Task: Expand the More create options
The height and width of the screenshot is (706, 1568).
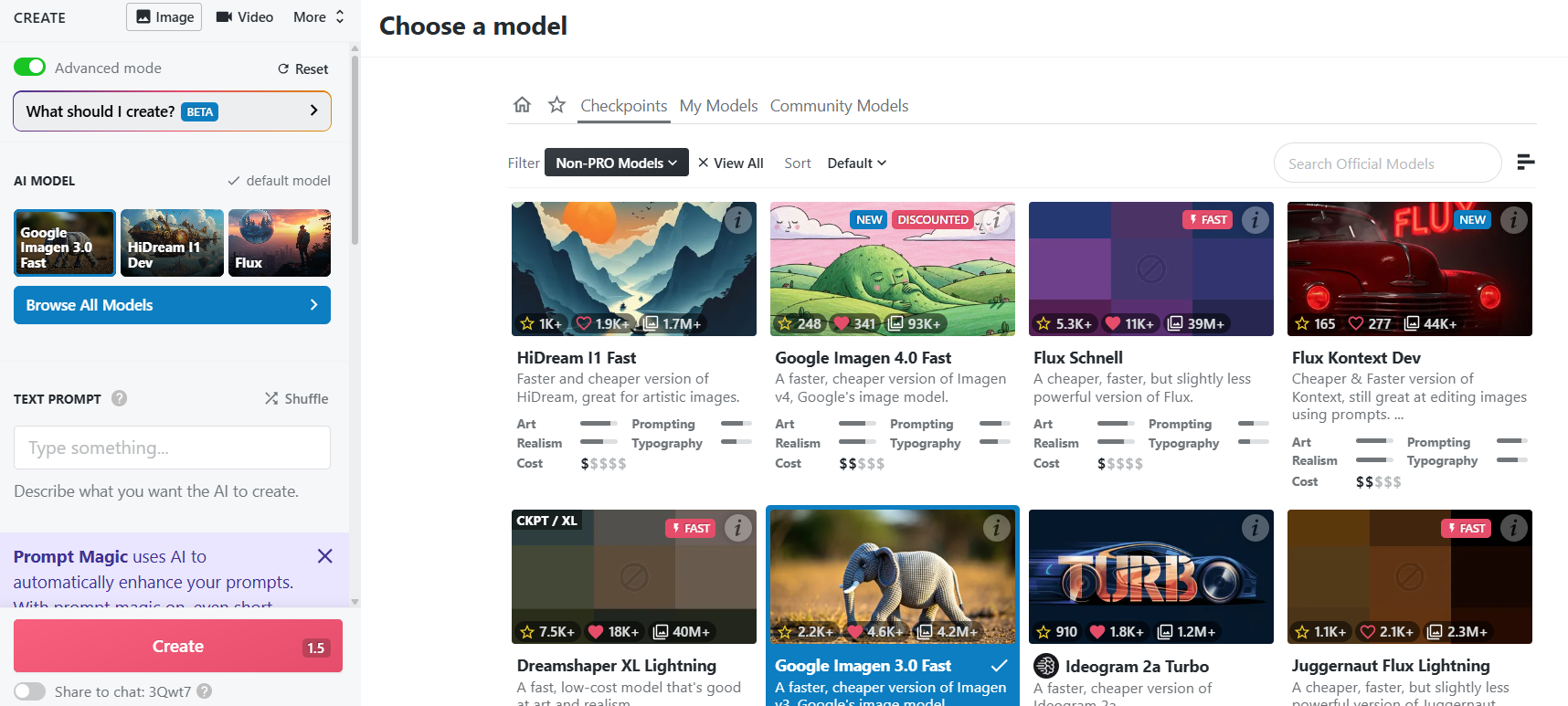Action: [319, 16]
